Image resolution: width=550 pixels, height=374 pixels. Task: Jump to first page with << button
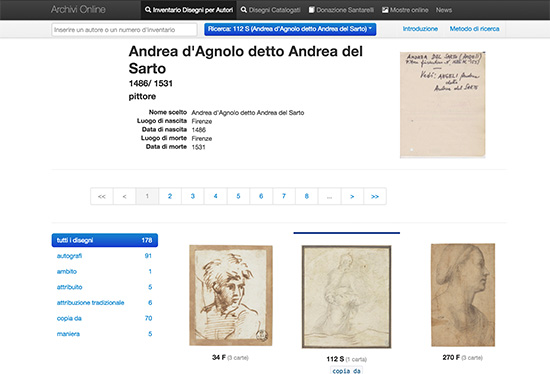pyautogui.click(x=102, y=196)
